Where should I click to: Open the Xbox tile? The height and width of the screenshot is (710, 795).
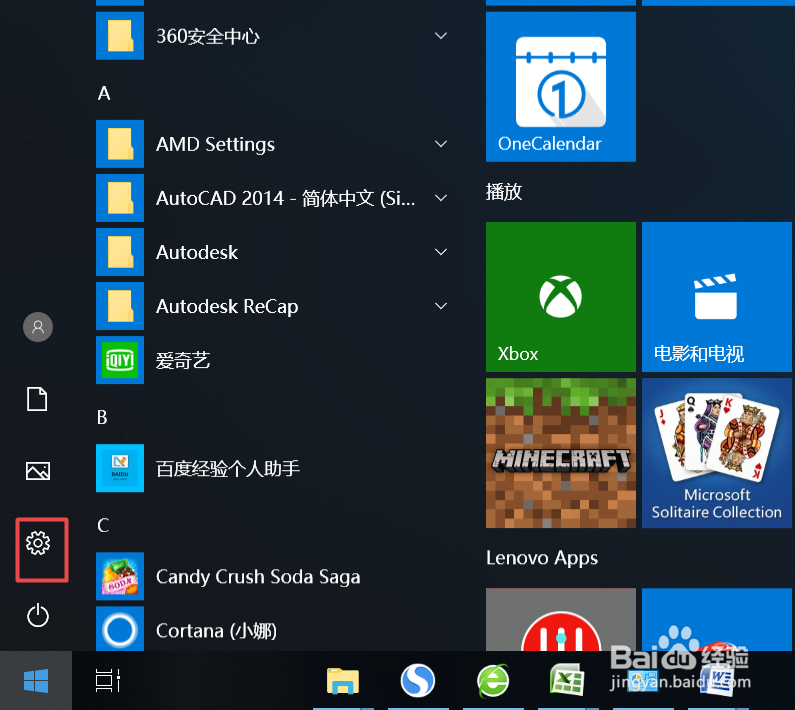pyautogui.click(x=561, y=297)
